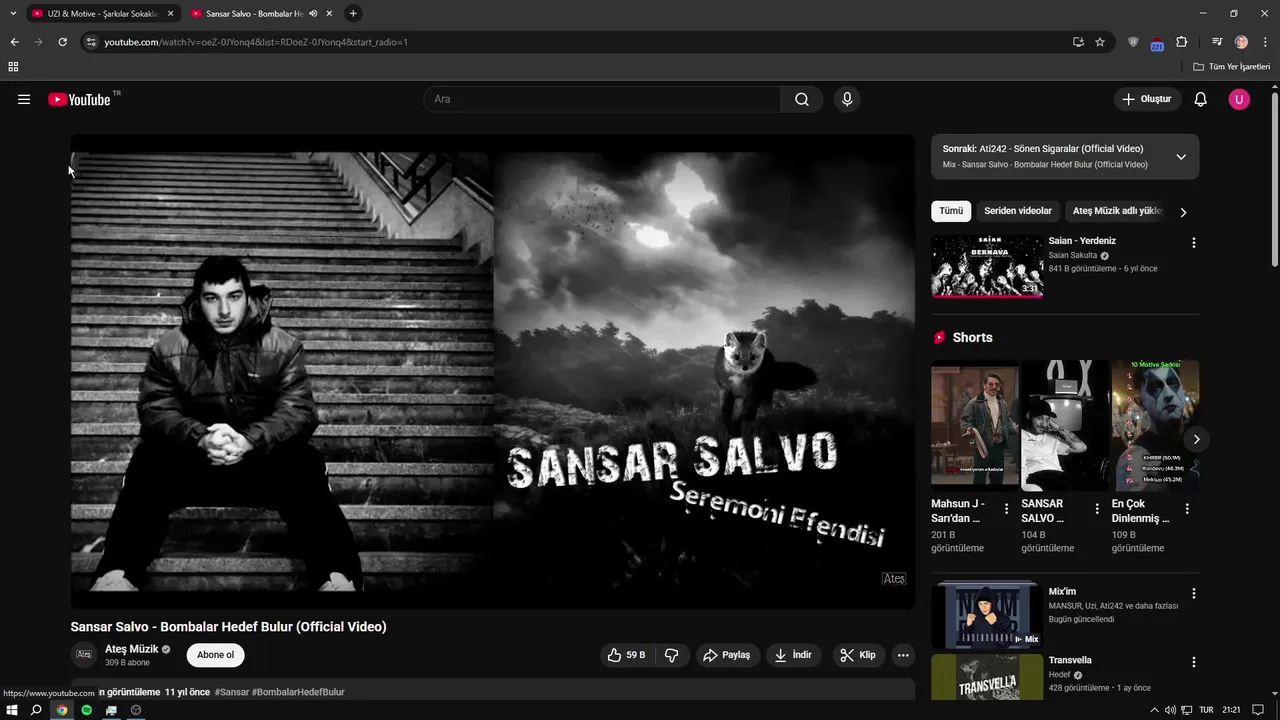Open options for Saian - Yerdeniz video

coord(1193,243)
